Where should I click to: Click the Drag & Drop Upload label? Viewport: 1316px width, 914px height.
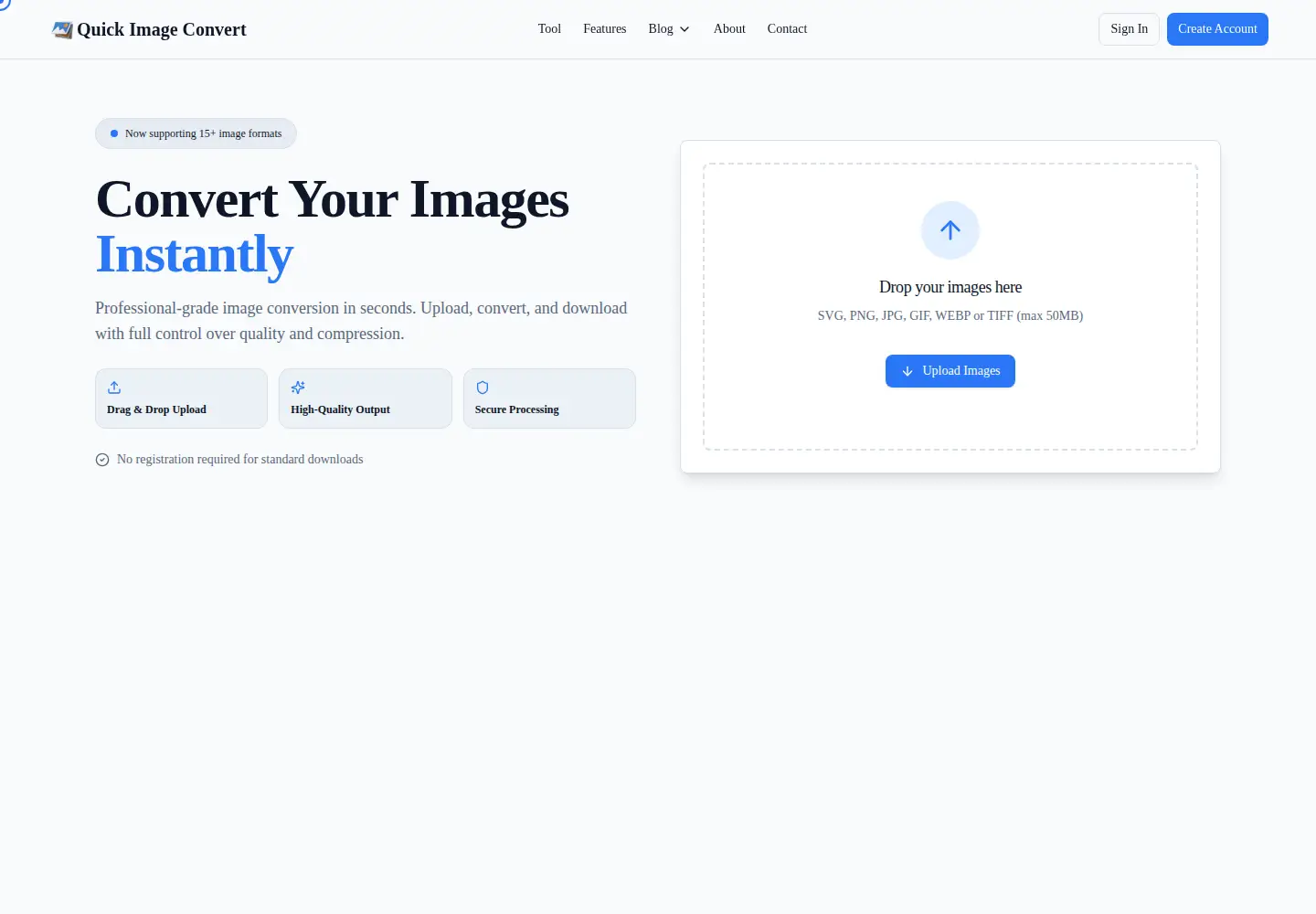click(156, 409)
